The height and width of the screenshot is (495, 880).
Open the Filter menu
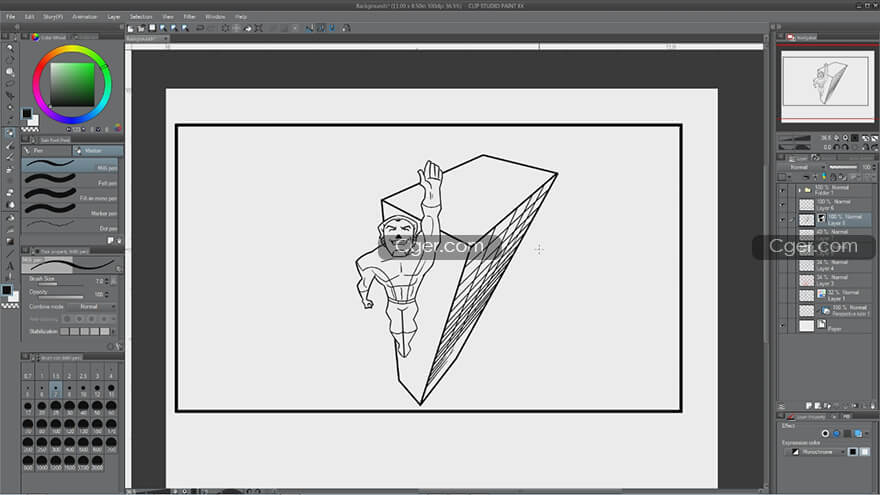189,17
